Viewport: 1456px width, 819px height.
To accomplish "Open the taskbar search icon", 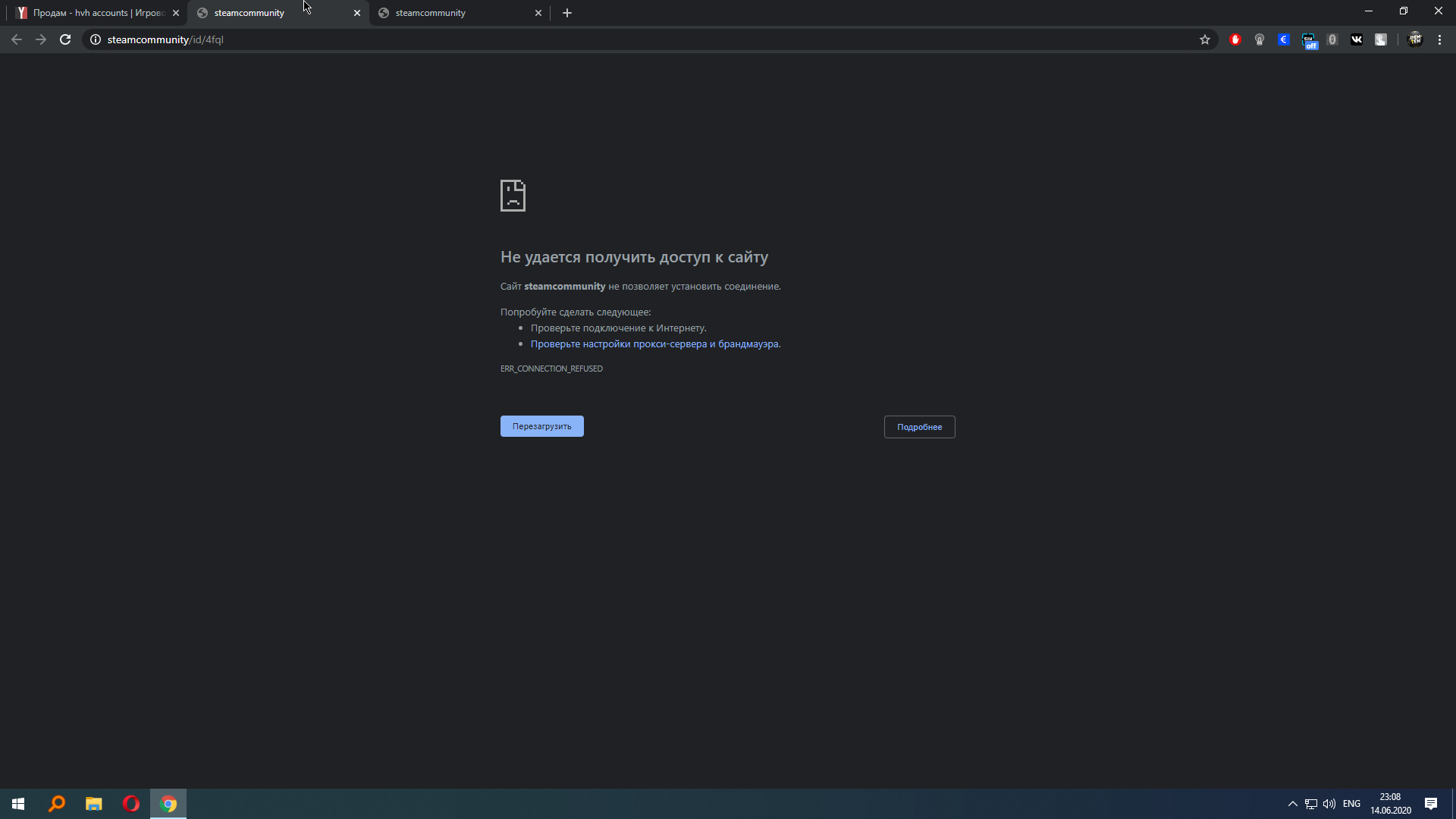I will tap(57, 804).
